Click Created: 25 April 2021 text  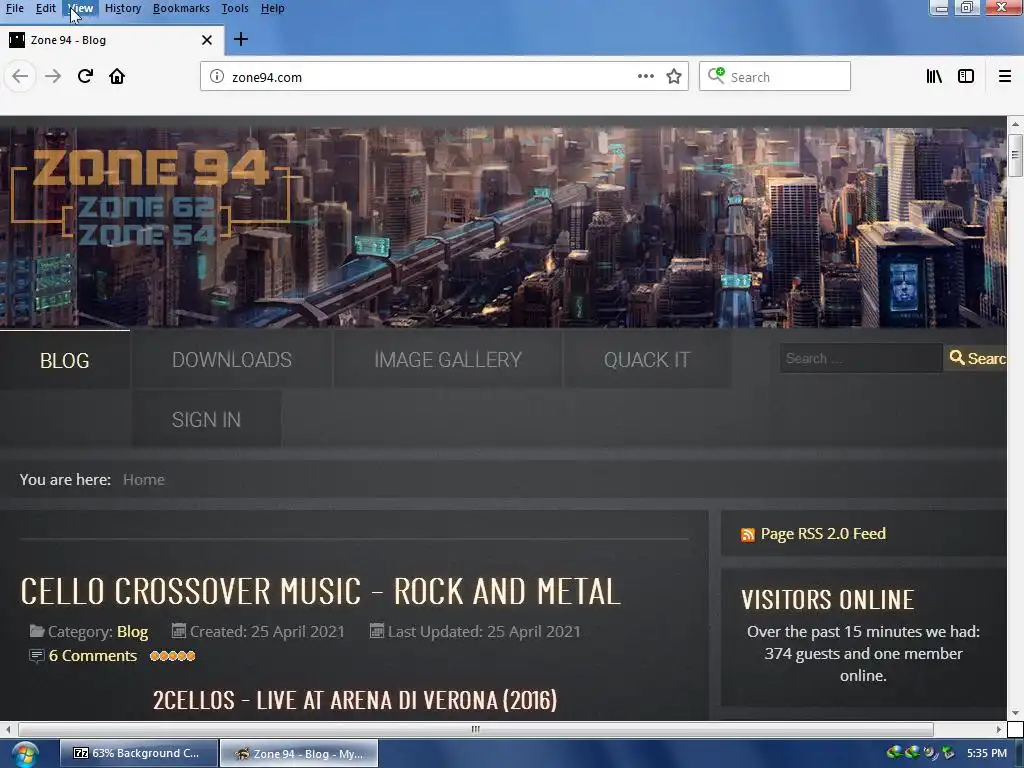pyautogui.click(x=266, y=632)
